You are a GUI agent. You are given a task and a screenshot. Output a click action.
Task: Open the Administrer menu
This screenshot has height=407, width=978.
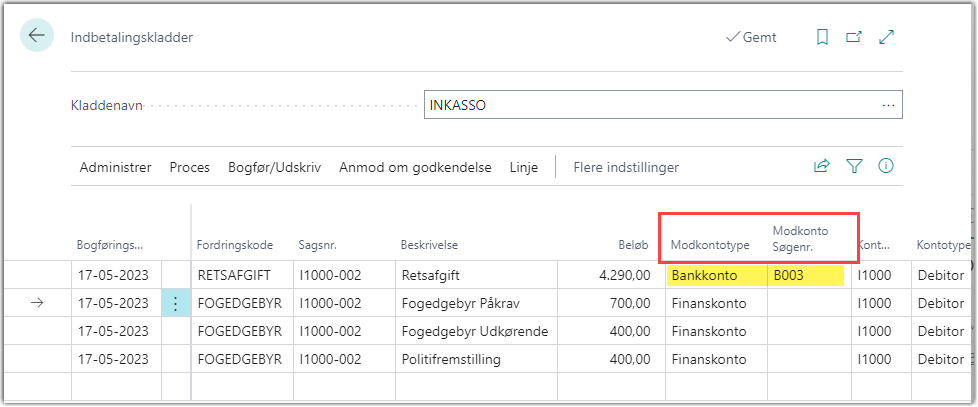(115, 167)
